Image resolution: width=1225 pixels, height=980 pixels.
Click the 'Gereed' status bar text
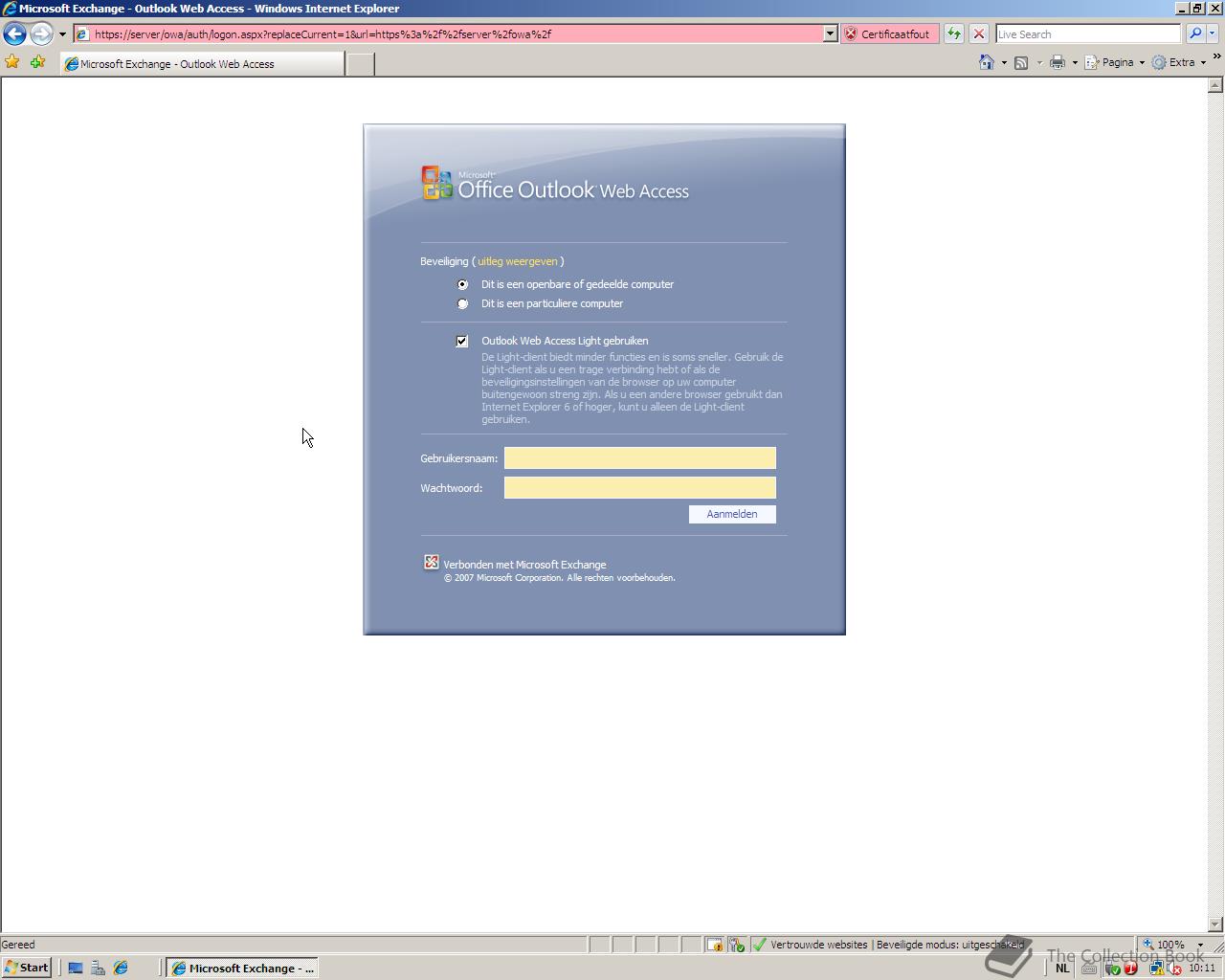[18, 945]
